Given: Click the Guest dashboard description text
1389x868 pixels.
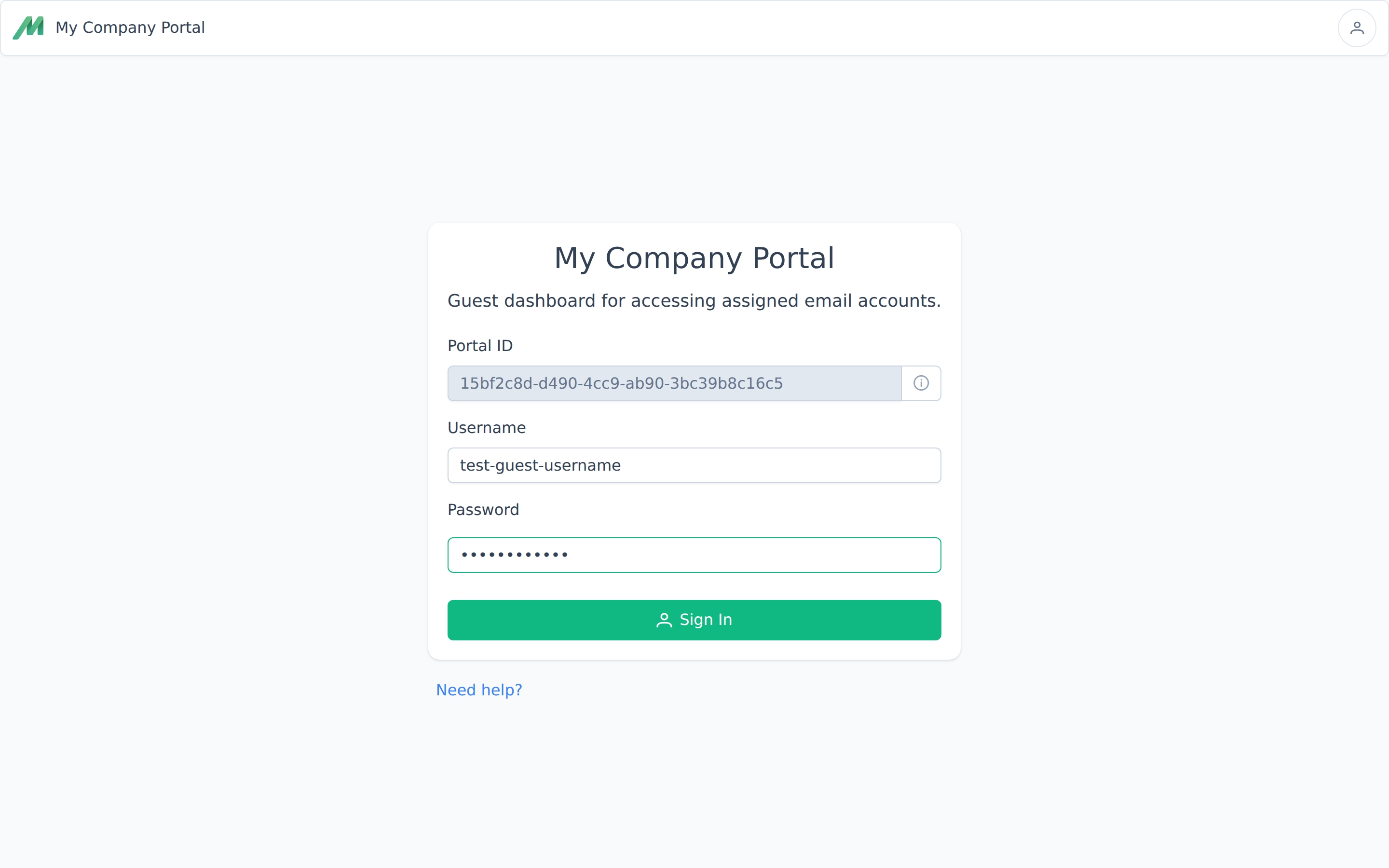Looking at the screenshot, I should point(694,301).
